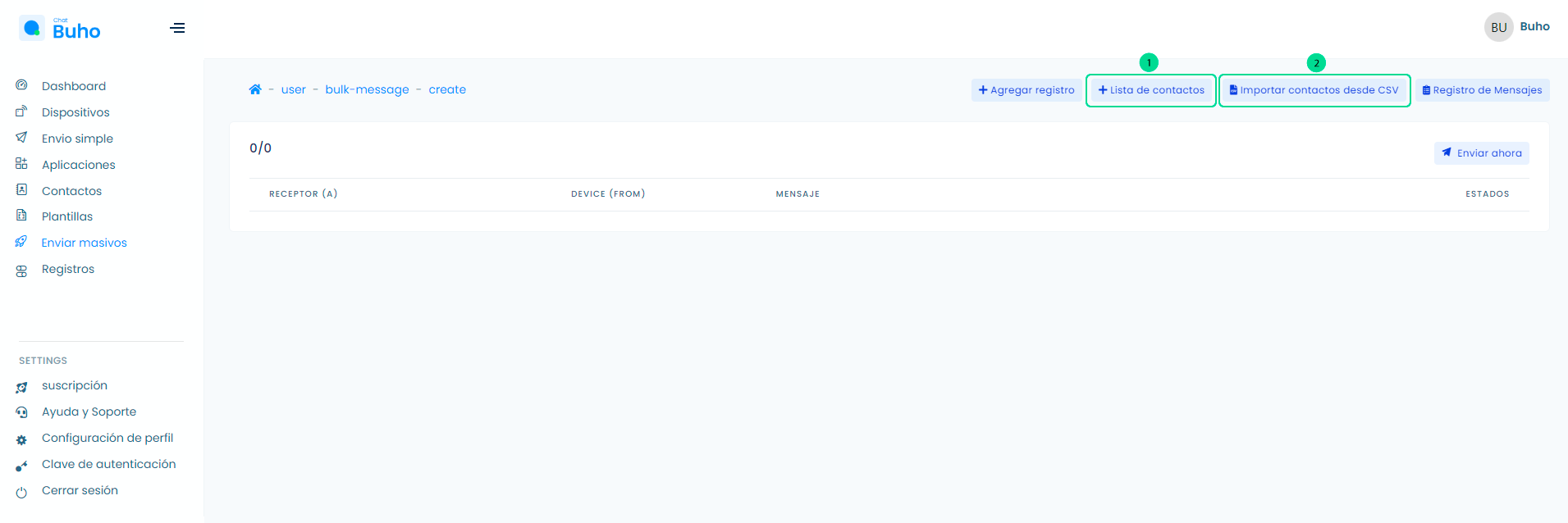The image size is (1568, 523).
Task: Open Ayuda y Soporte page
Action: point(89,412)
